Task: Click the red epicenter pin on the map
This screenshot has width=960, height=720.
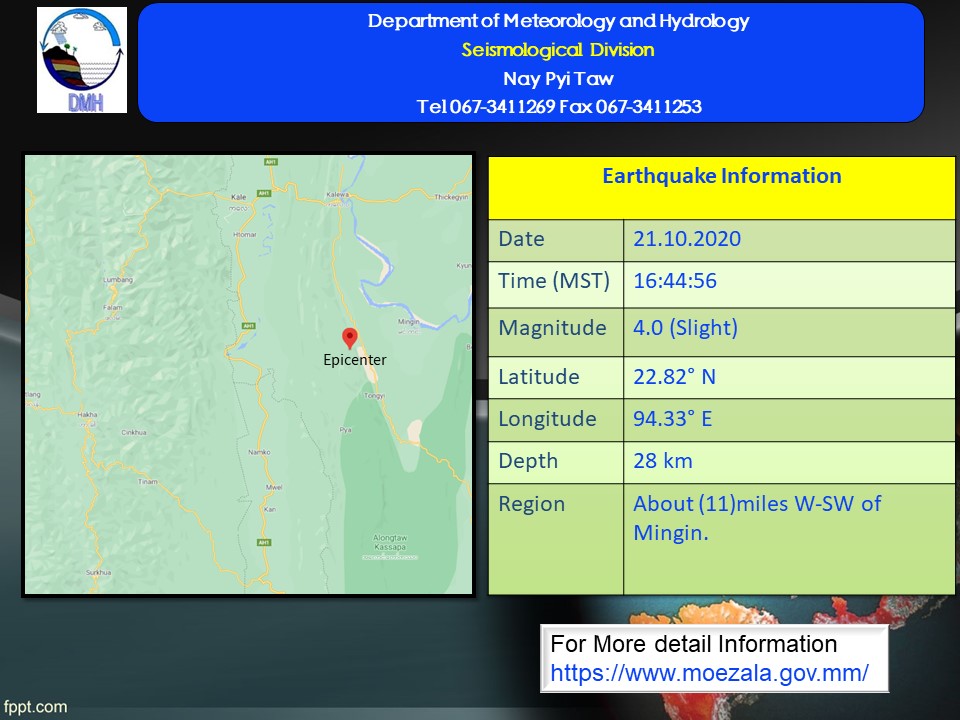Action: tap(349, 338)
